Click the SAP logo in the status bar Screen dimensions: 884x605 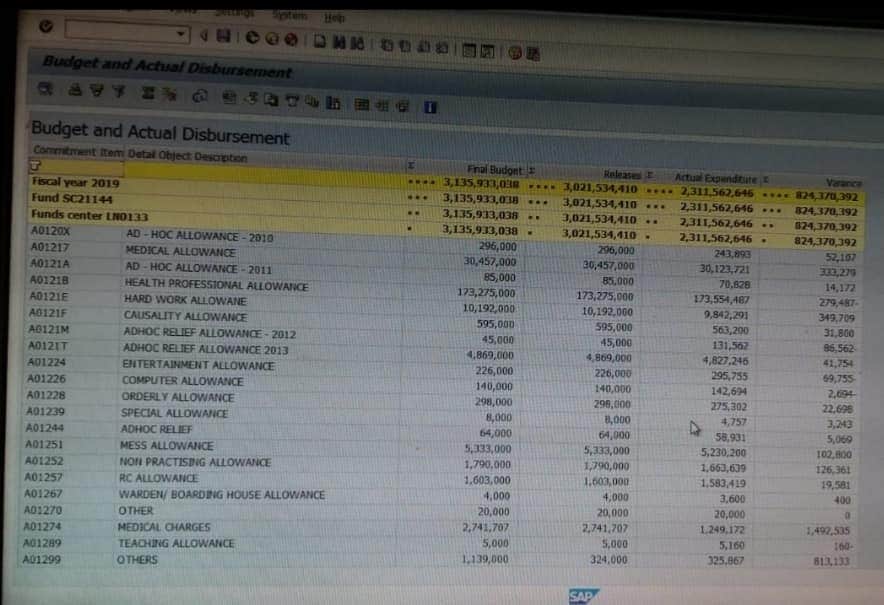pyautogui.click(x=583, y=597)
